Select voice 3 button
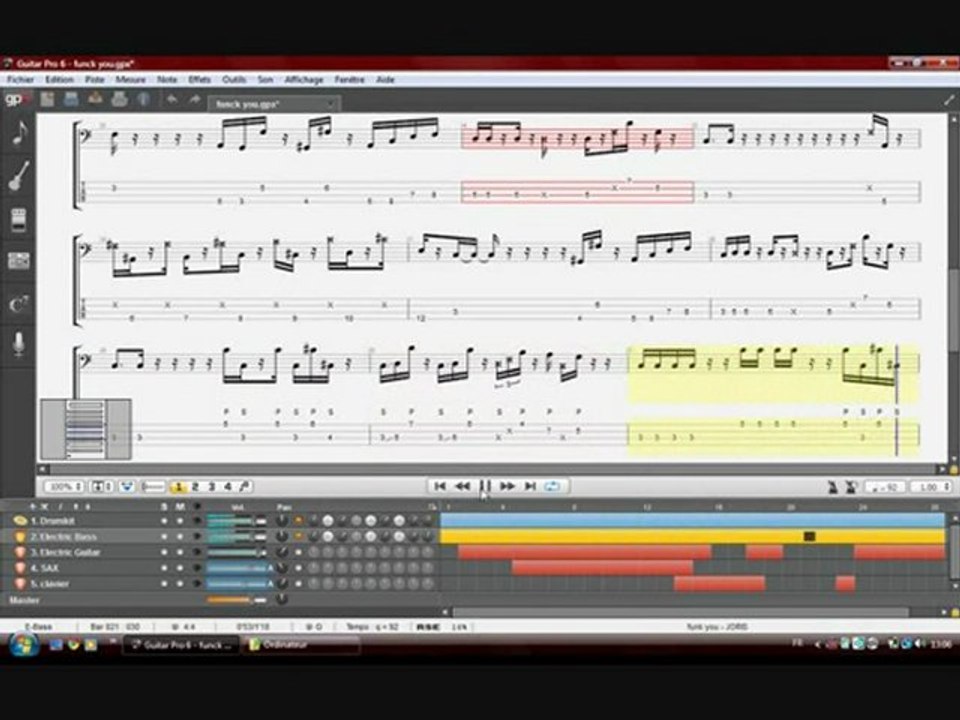 tap(211, 487)
